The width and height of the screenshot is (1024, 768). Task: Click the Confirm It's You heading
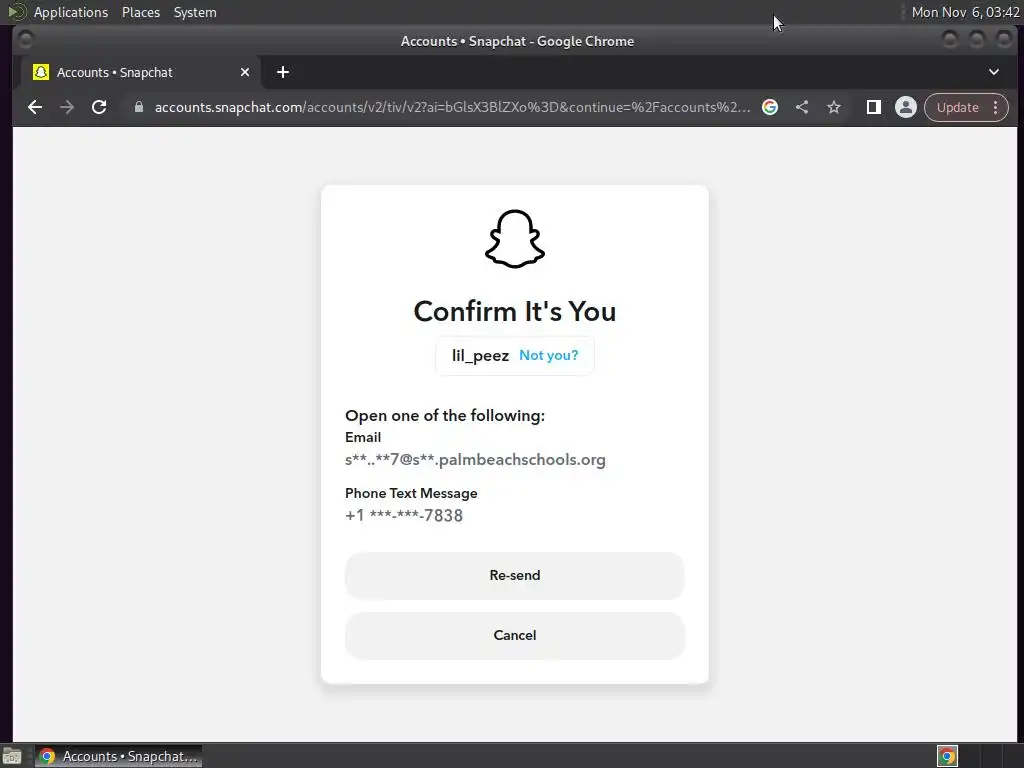pos(515,312)
